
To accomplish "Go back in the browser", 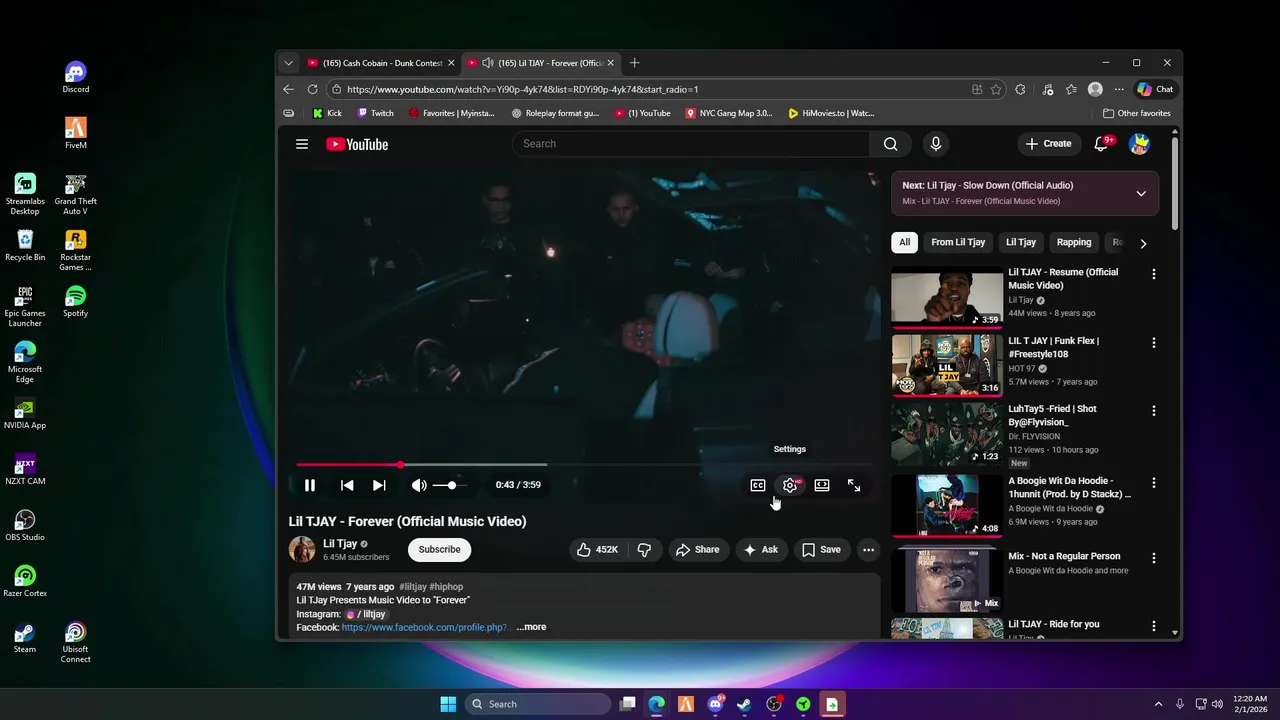I will pos(288,89).
